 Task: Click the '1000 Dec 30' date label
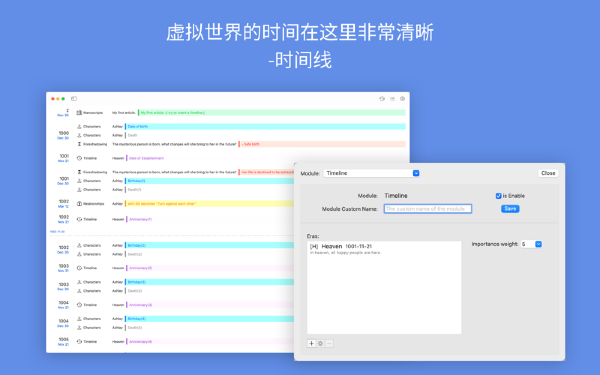point(63,135)
